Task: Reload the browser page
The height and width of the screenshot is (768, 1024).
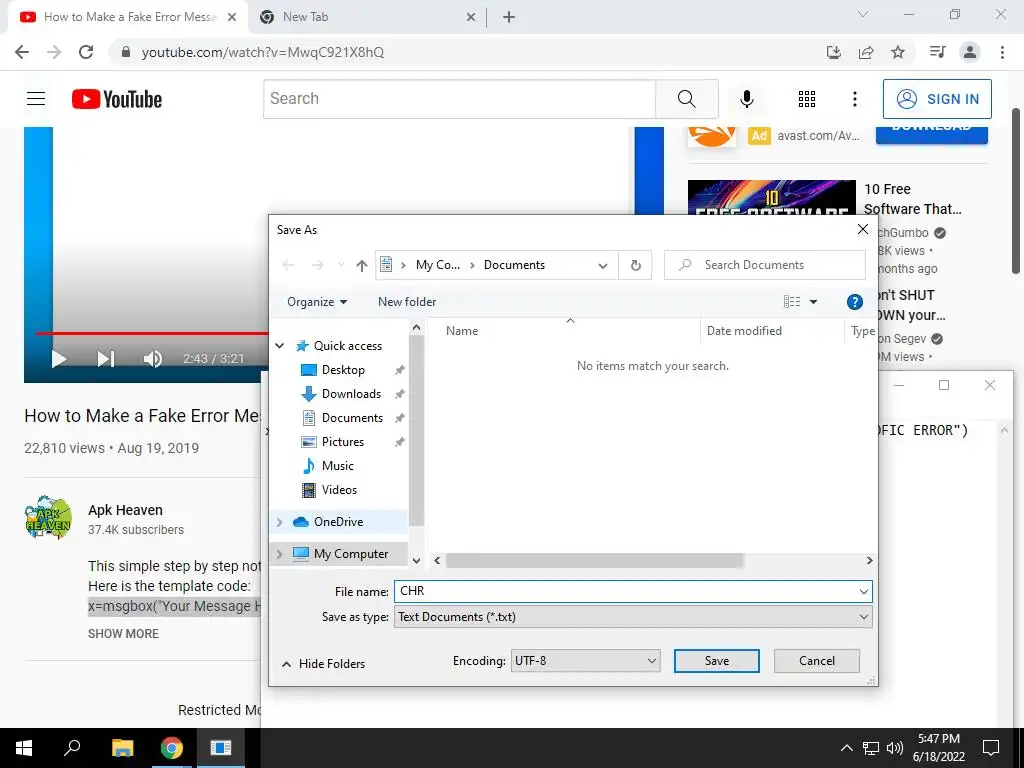Action: coord(86,52)
